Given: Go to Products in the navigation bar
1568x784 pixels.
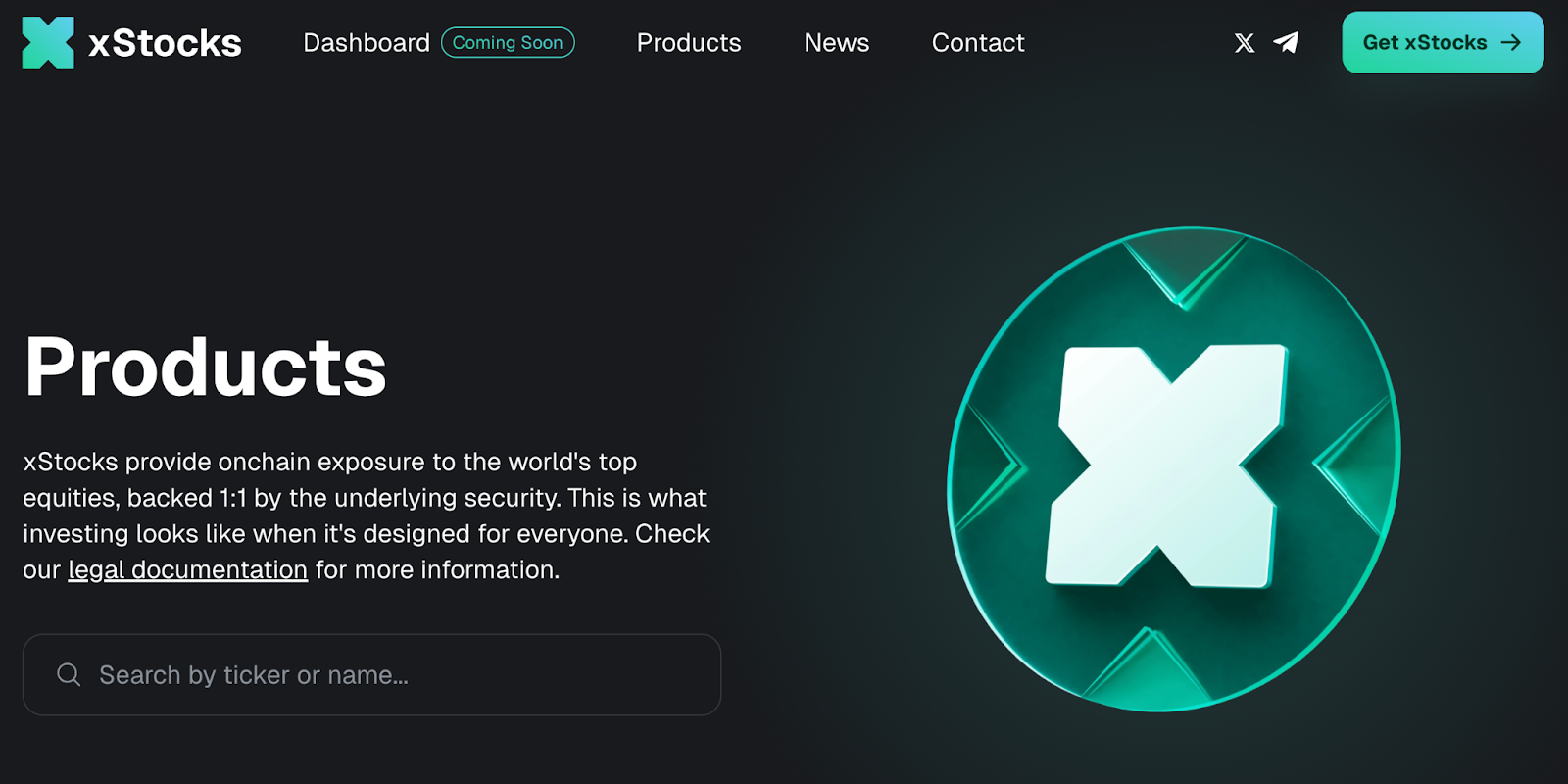Looking at the screenshot, I should 688,43.
